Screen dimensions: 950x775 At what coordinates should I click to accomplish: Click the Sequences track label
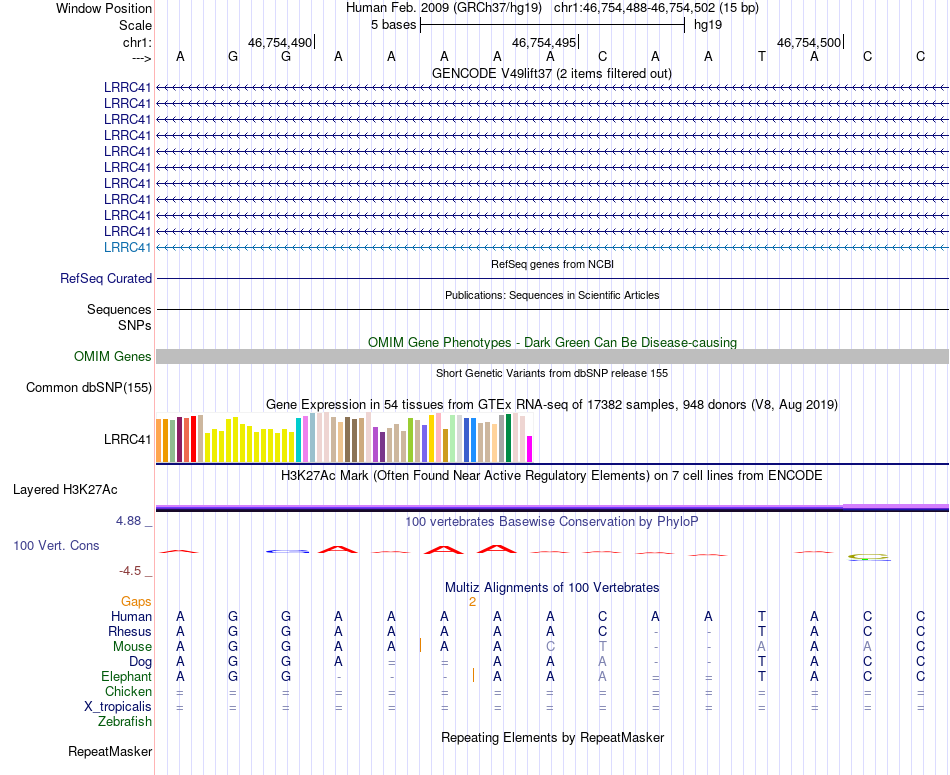point(119,309)
